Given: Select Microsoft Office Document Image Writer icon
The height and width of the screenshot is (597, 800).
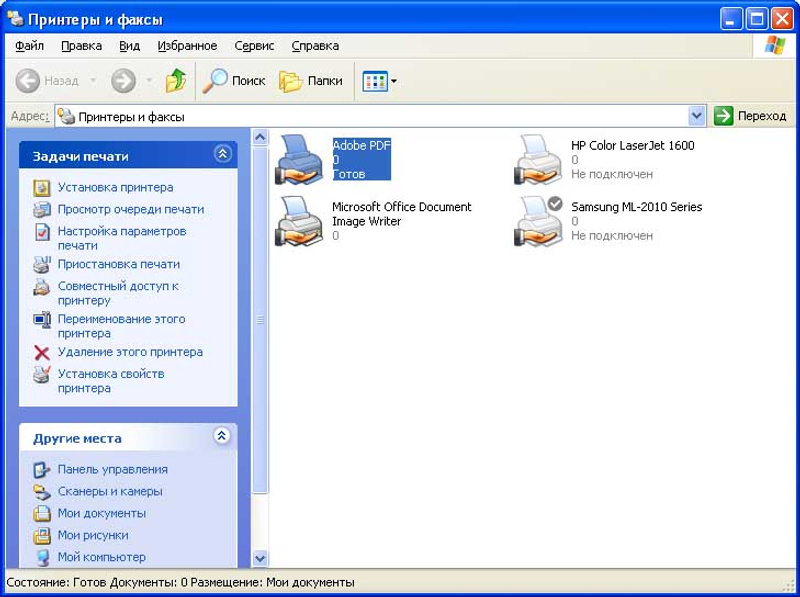Looking at the screenshot, I should click(x=299, y=221).
